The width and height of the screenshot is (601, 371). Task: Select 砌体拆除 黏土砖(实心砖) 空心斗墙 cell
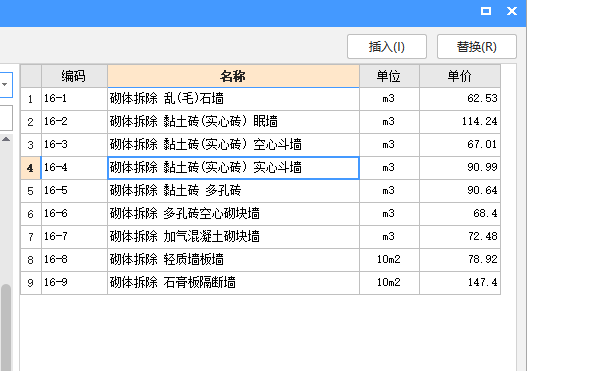pos(233,145)
